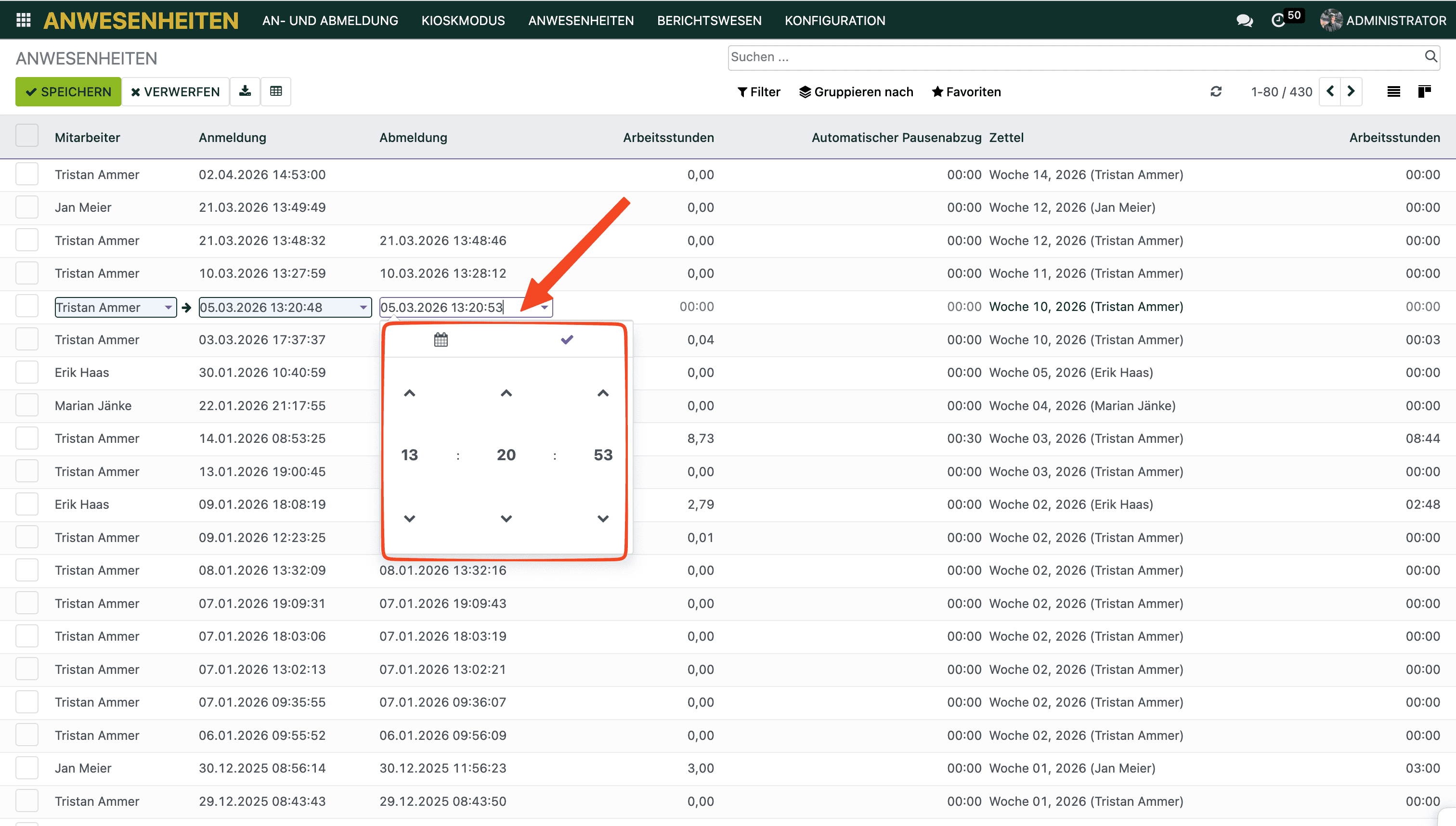Viewport: 1456px width, 826px height.
Task: Toggle the select-all header checkbox
Action: pyautogui.click(x=27, y=136)
